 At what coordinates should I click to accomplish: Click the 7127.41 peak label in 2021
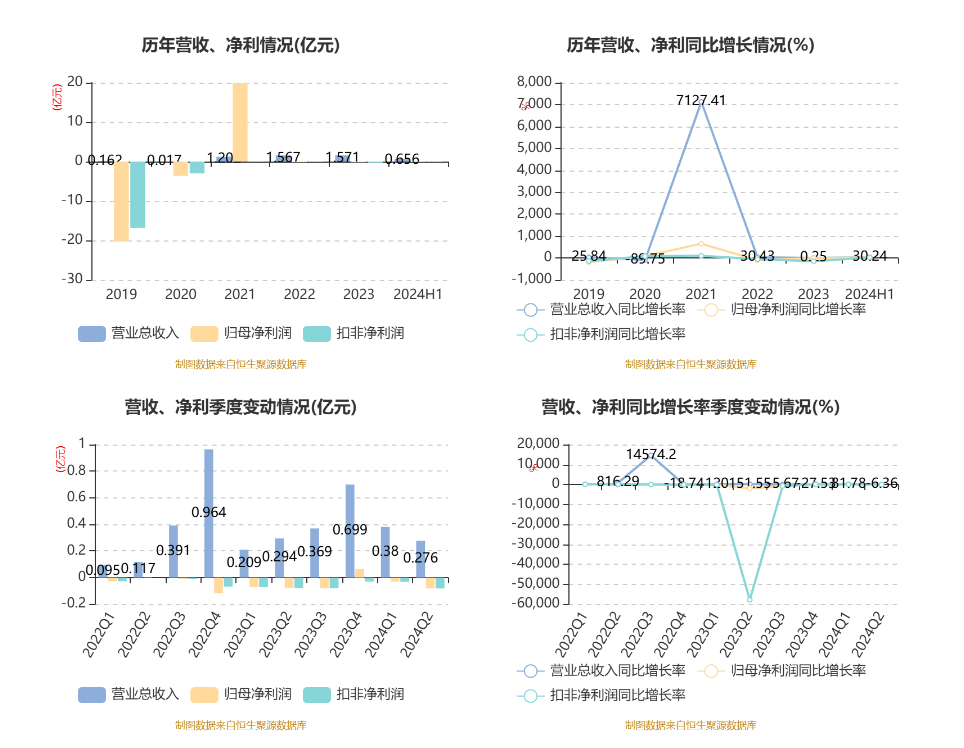point(701,100)
